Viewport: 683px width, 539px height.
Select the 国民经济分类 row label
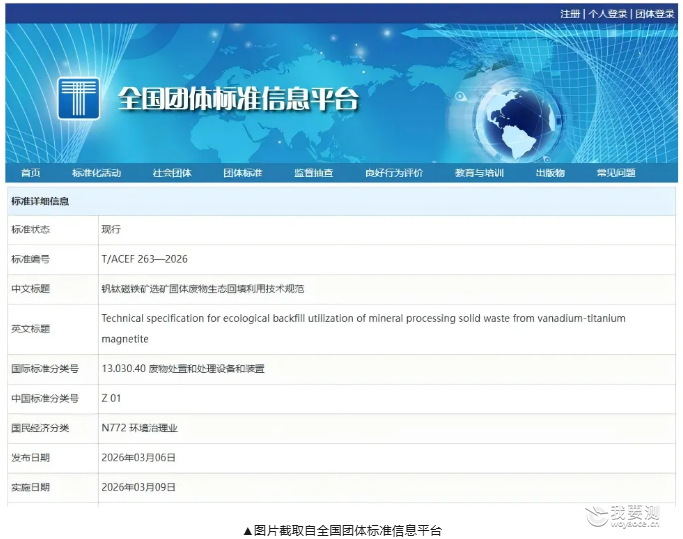[40, 428]
